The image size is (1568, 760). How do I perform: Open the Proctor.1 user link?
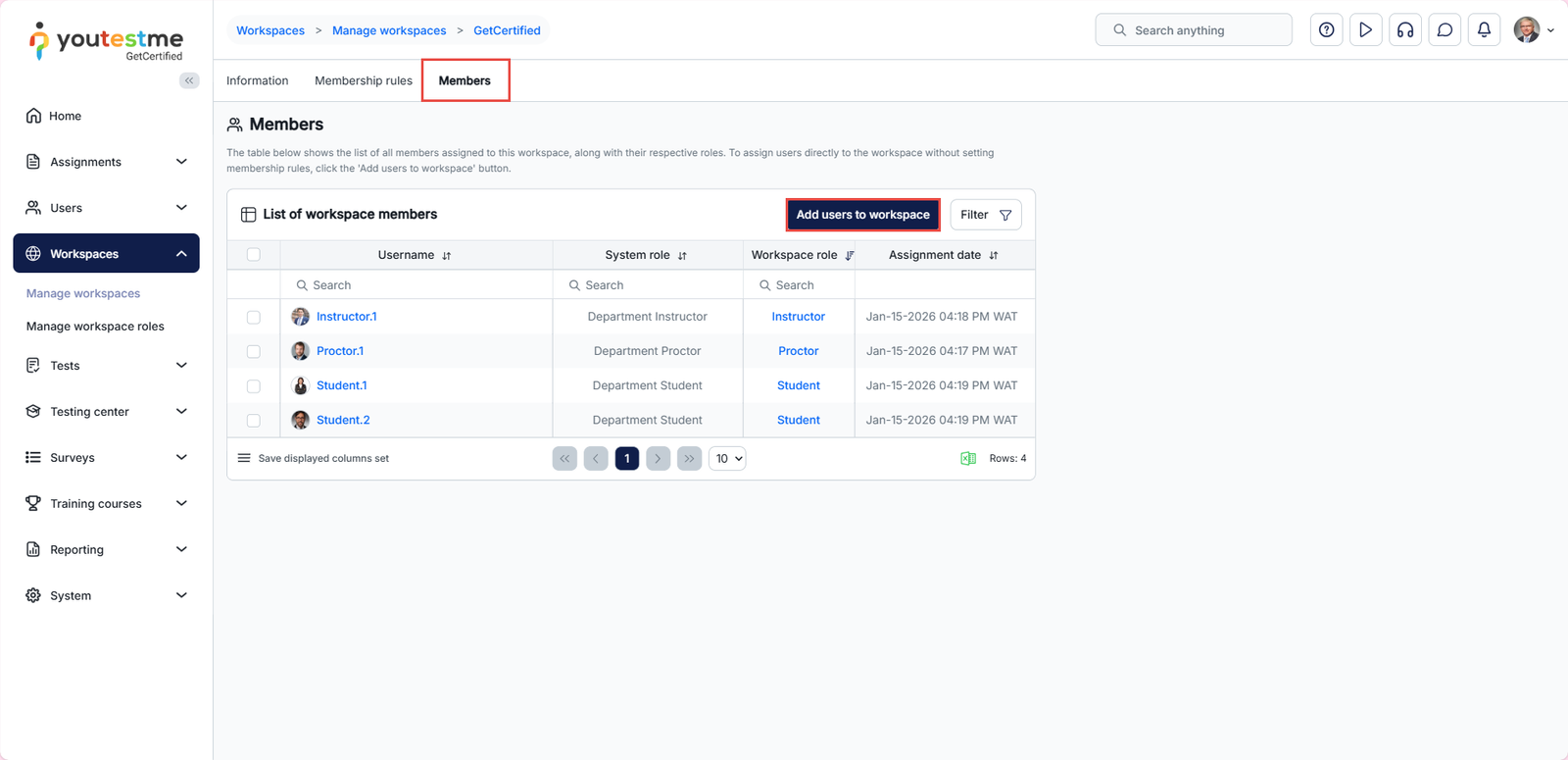[339, 351]
